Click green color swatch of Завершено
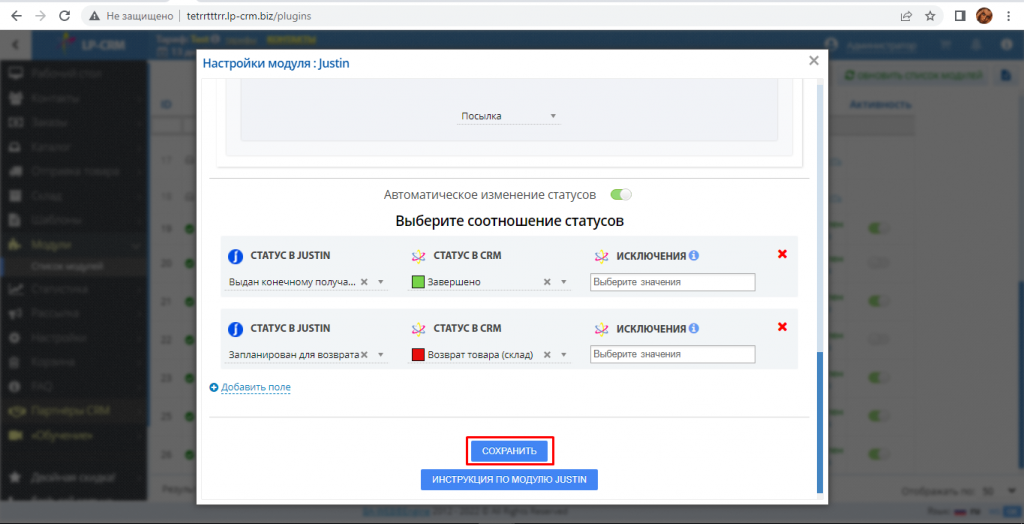 (418, 282)
